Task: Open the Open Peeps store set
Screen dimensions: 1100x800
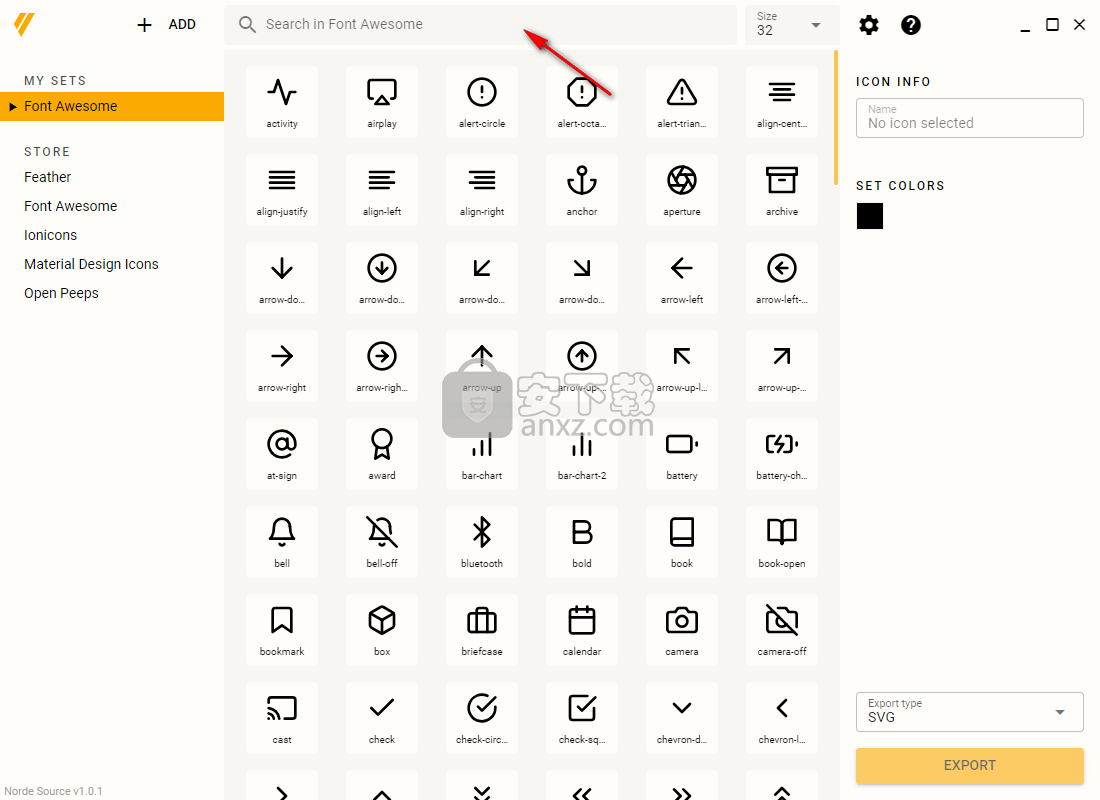Action: click(61, 293)
